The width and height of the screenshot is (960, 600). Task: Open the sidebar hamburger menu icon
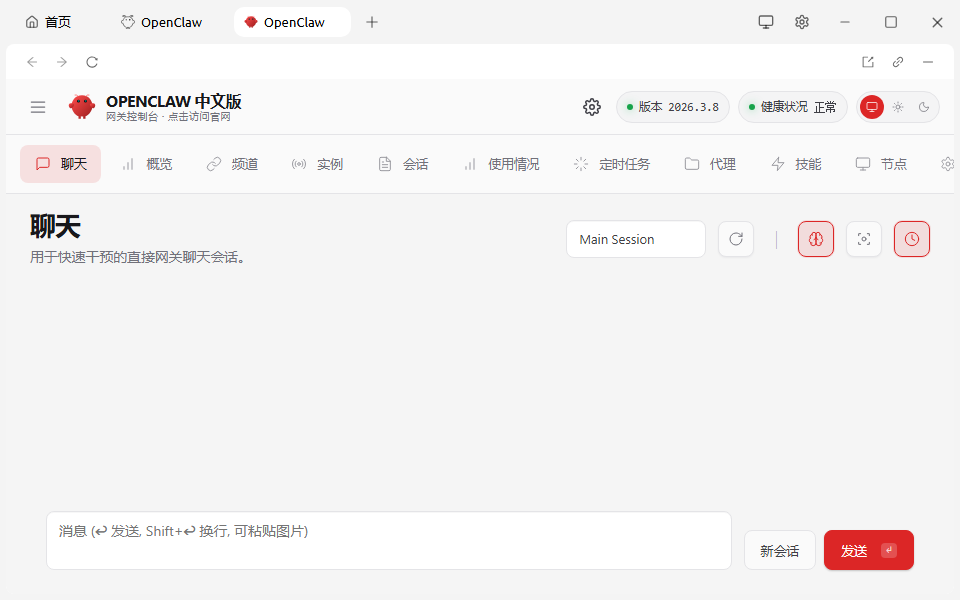point(38,107)
